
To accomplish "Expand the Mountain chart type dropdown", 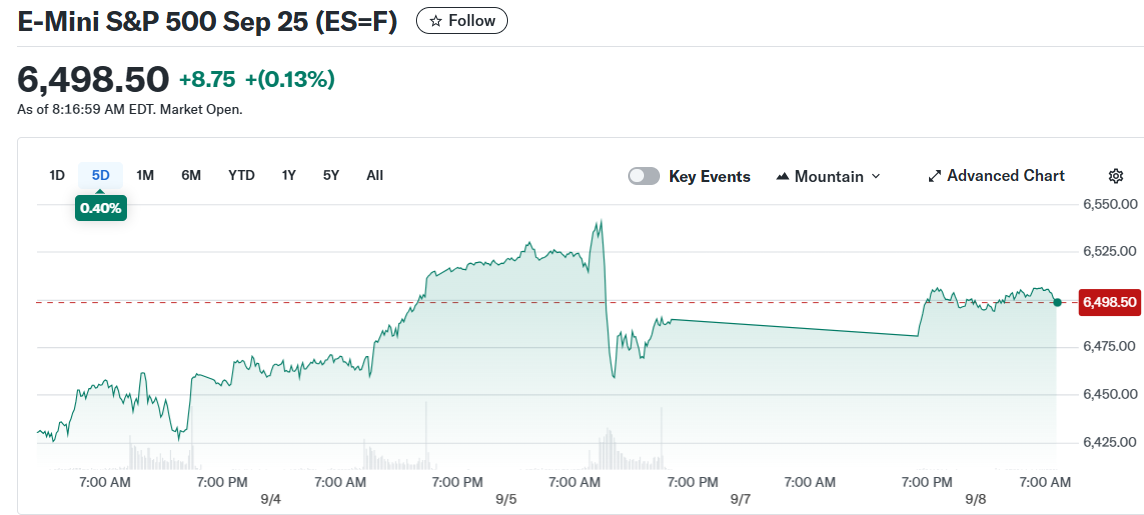I will (x=828, y=177).
